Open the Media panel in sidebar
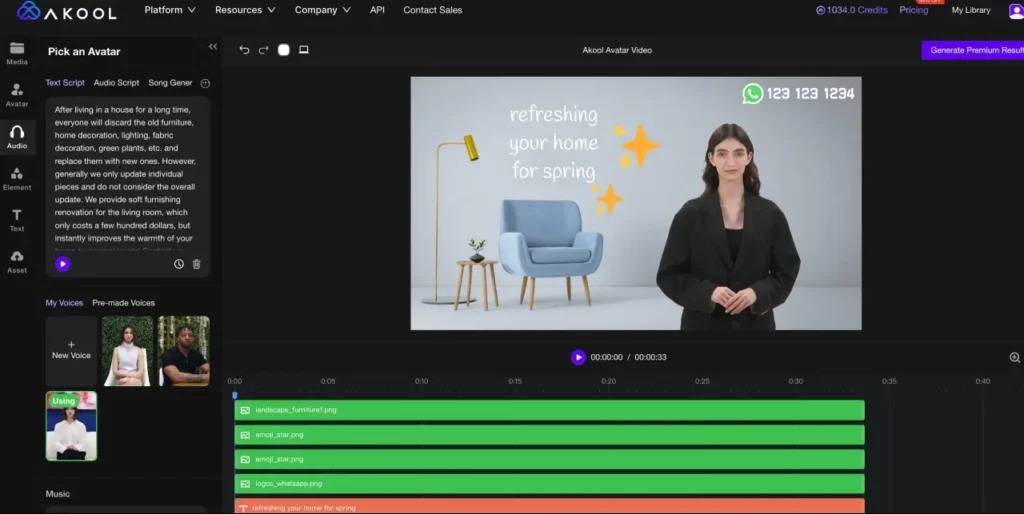Viewport: 1024px width, 514px height. point(17,53)
